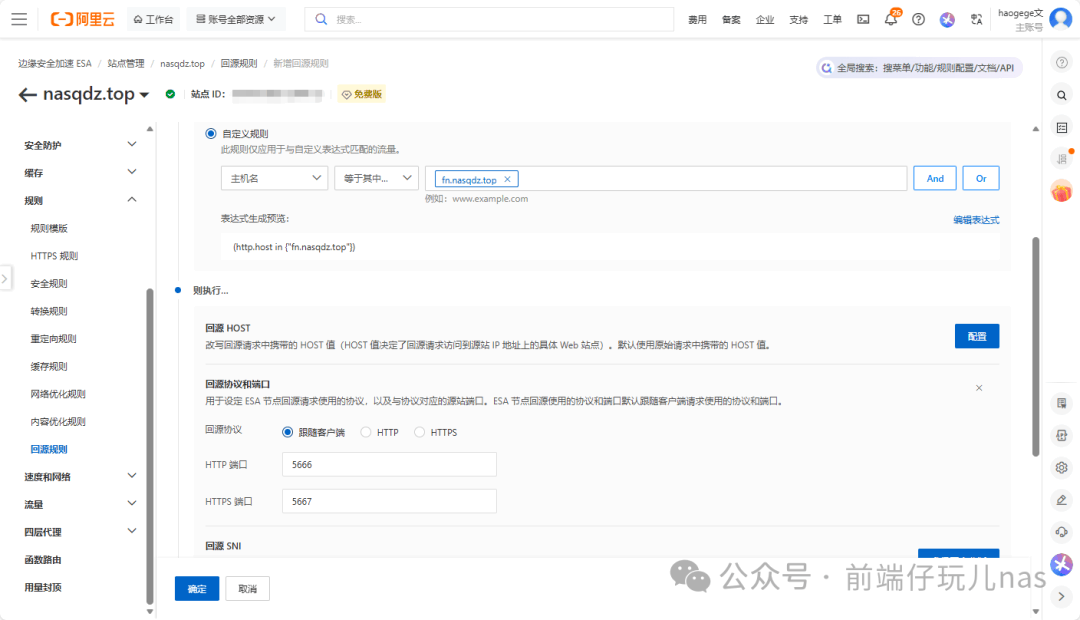Viewport: 1080px width, 620px height.
Task: Open the 等于其中 operator dropdown
Action: coord(376,178)
